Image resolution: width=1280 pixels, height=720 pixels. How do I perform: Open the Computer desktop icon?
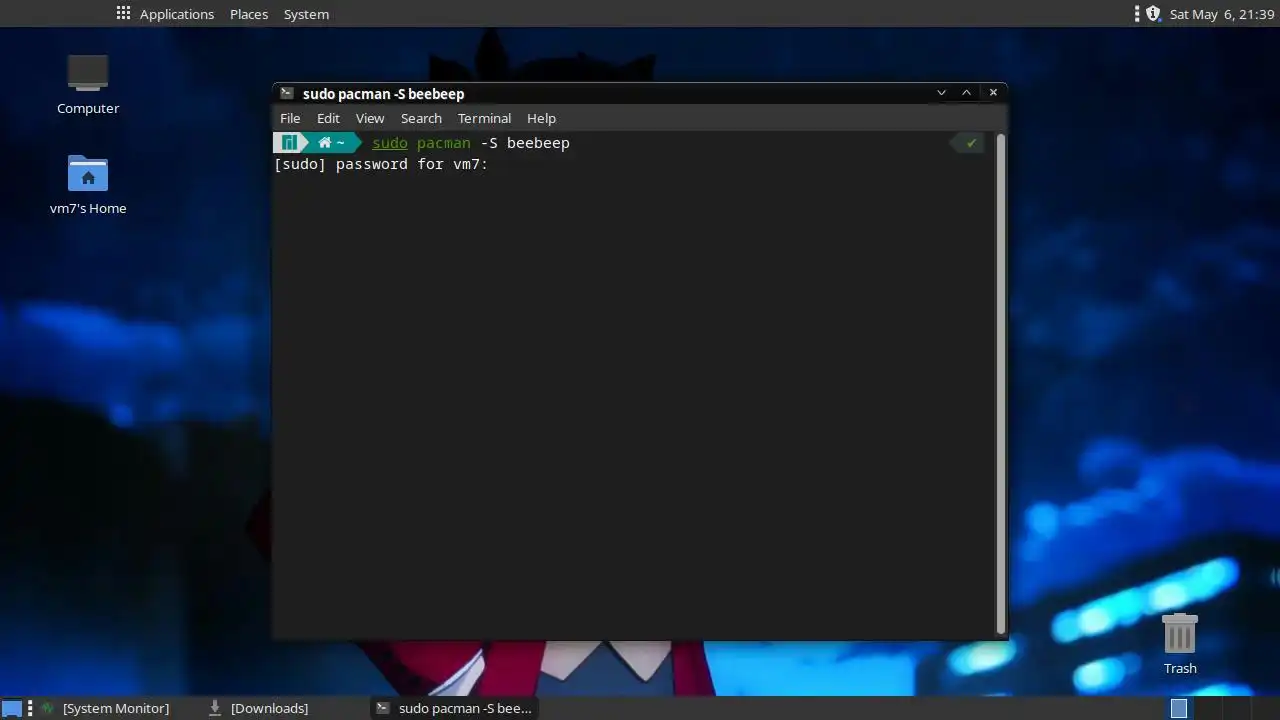click(x=88, y=85)
